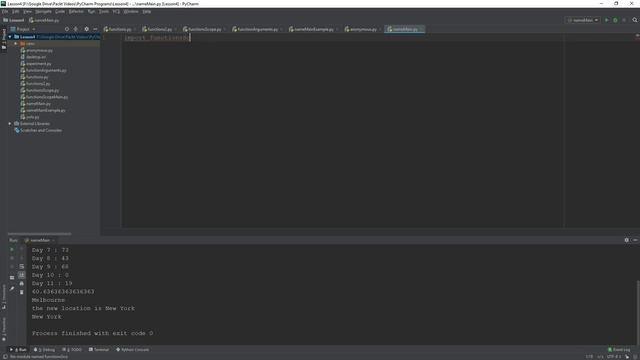Image resolution: width=640 pixels, height=360 pixels.
Task: Select Scratches and Consoles node
Action: (41, 131)
